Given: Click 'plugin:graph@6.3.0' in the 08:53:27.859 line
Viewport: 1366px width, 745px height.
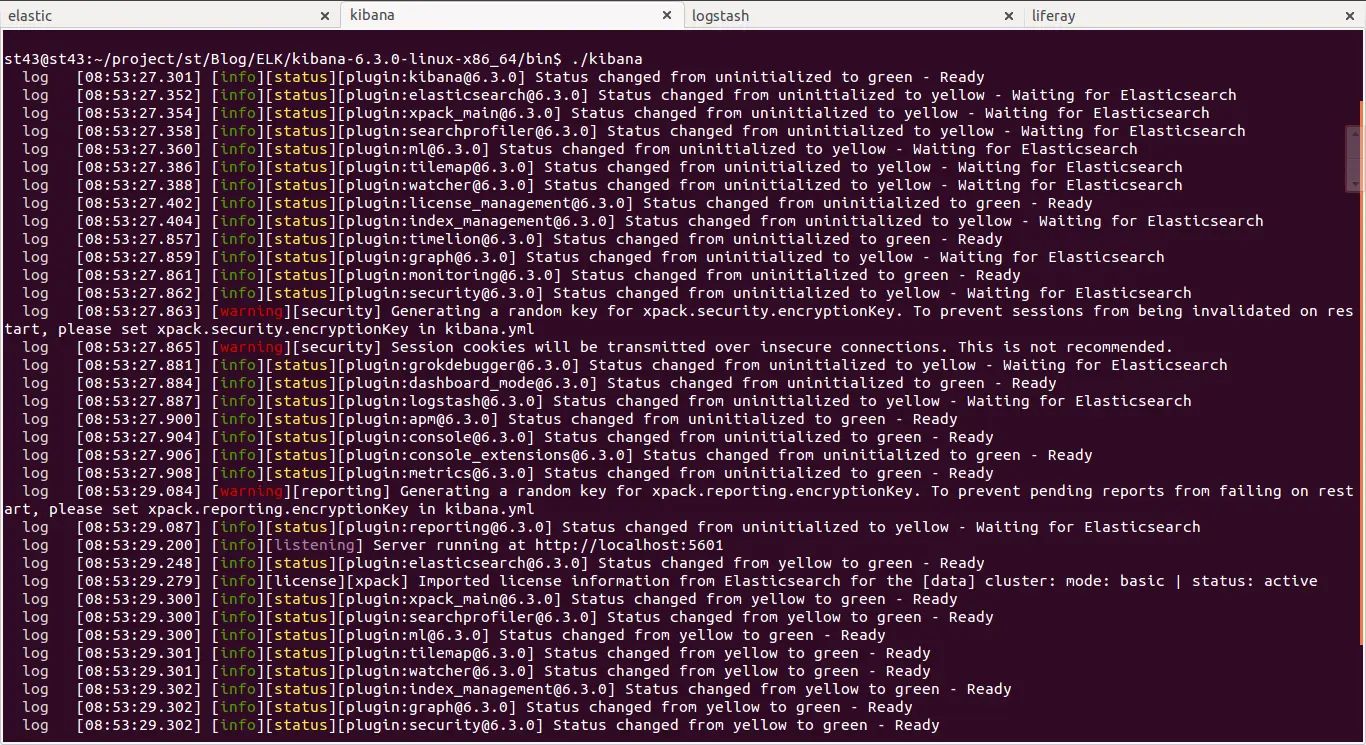Looking at the screenshot, I should 429,257.
